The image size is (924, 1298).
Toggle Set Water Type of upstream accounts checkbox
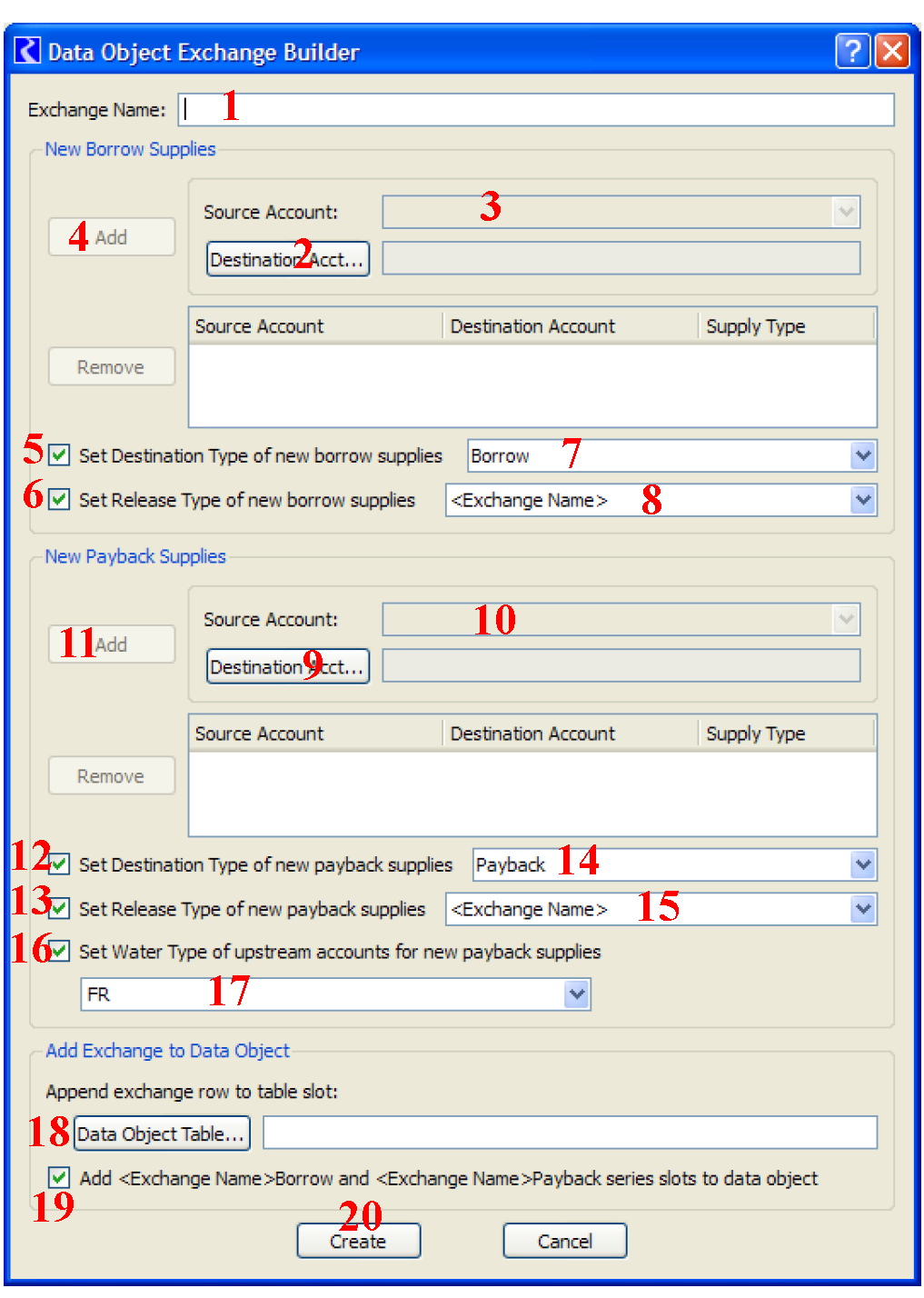pos(60,951)
